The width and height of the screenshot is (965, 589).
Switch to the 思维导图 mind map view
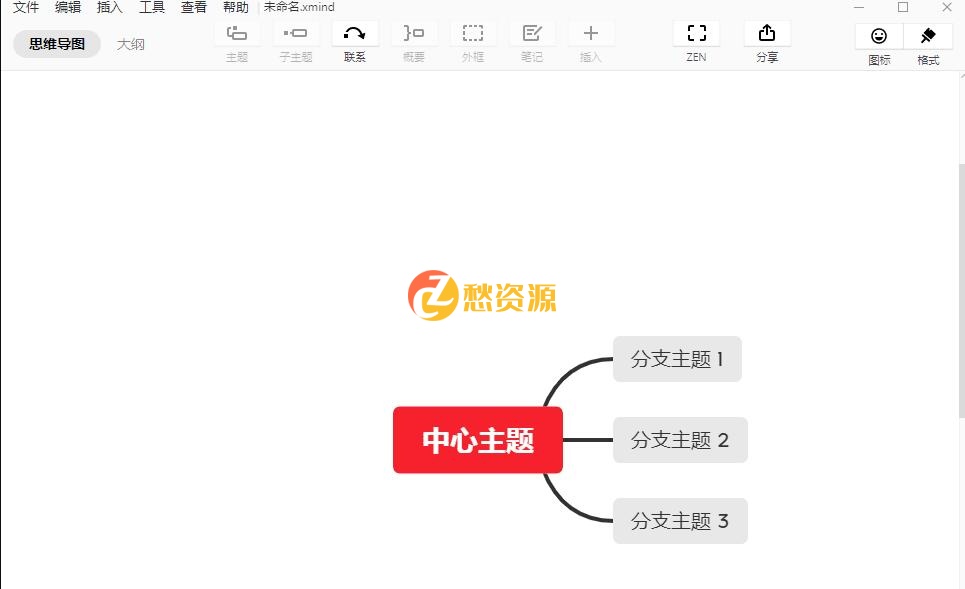pyautogui.click(x=56, y=44)
